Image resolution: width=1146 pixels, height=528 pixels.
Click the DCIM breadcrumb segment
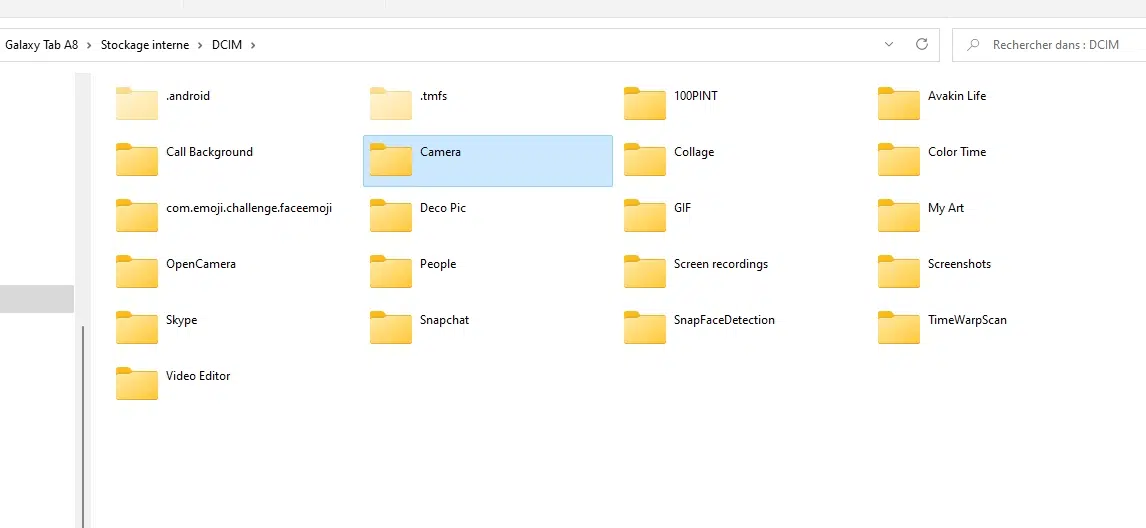[227, 45]
